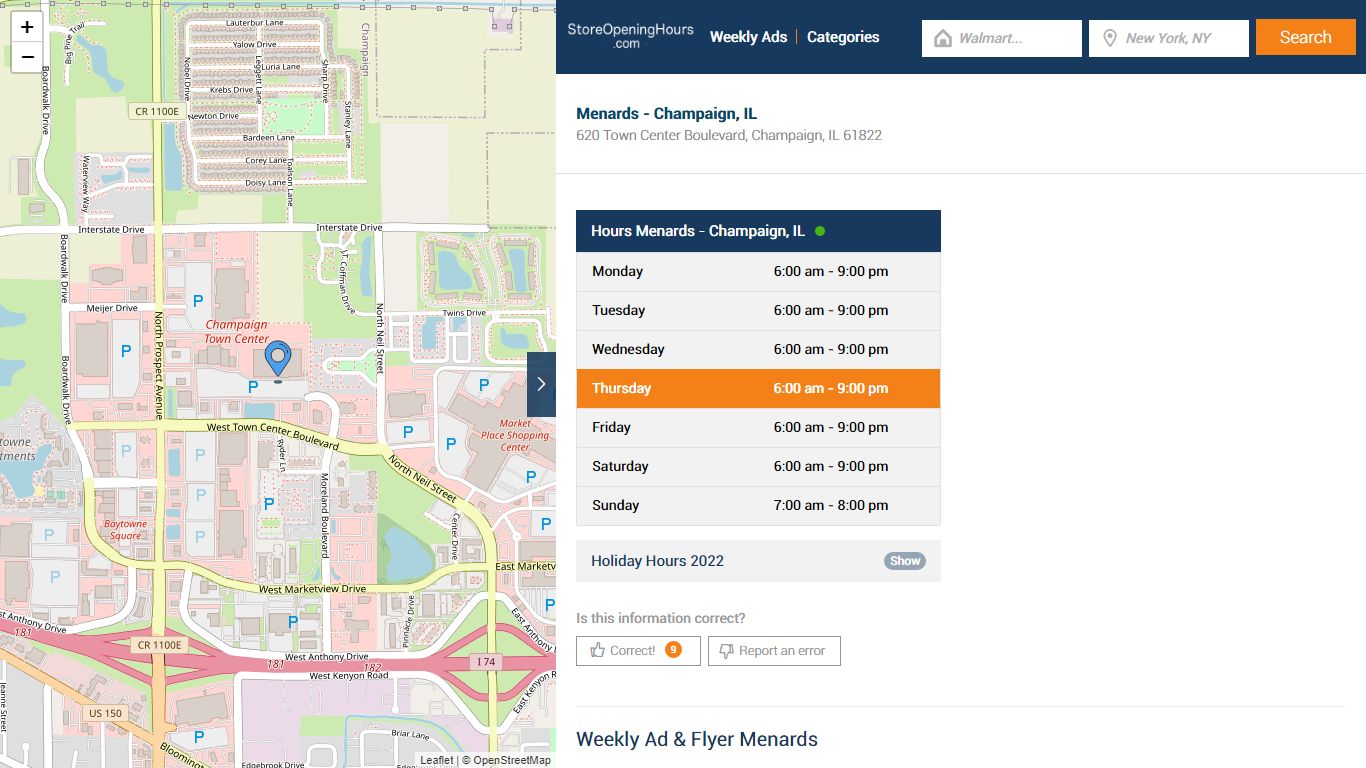Select the Tuesday hours row
This screenshot has width=1366, height=768.
(758, 310)
